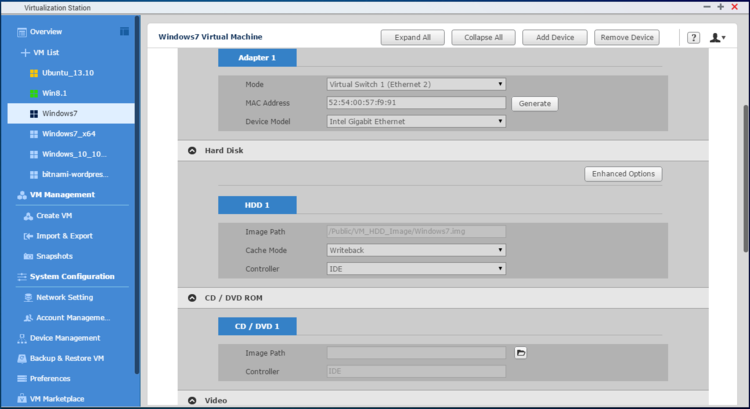750x409 pixels.
Task: Collapse the Video section
Action: pyautogui.click(x=192, y=401)
